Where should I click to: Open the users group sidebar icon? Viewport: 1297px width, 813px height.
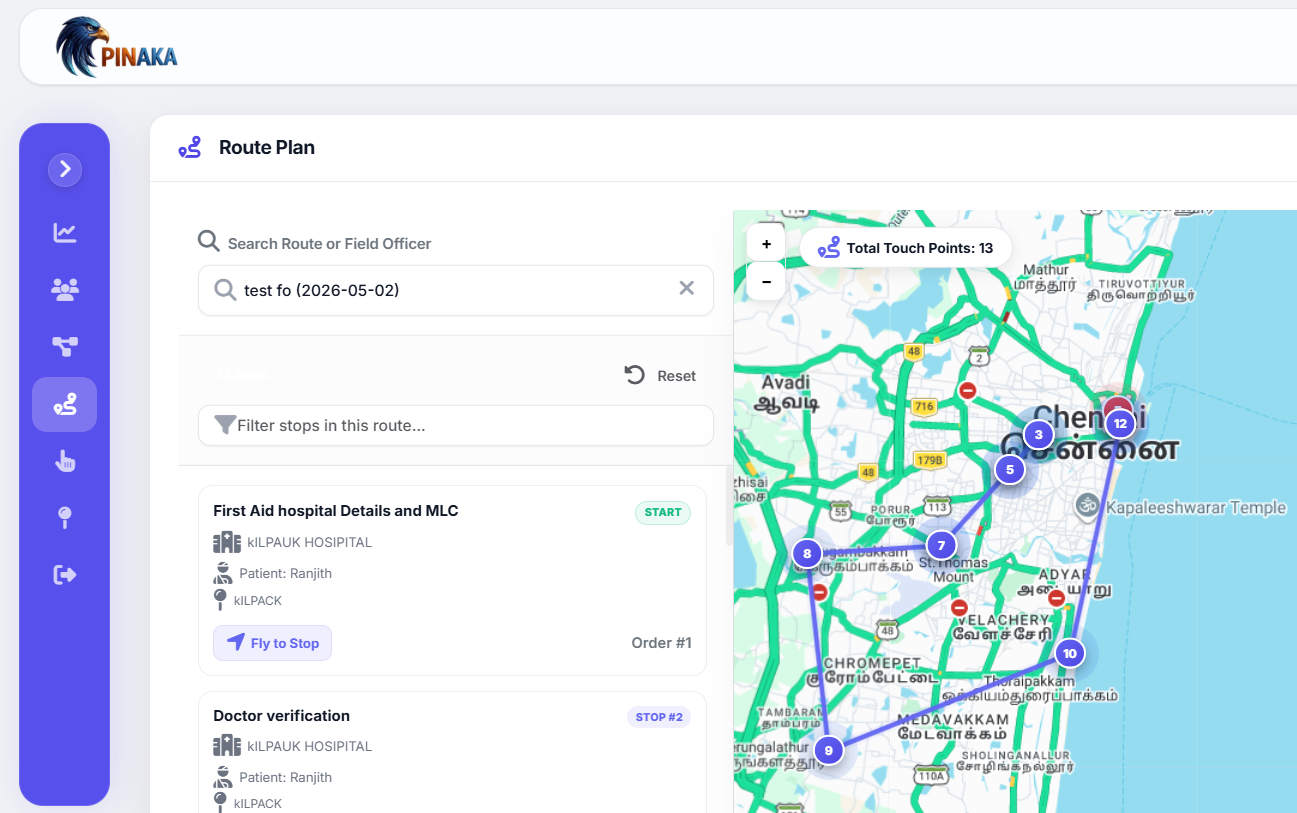[x=65, y=290]
